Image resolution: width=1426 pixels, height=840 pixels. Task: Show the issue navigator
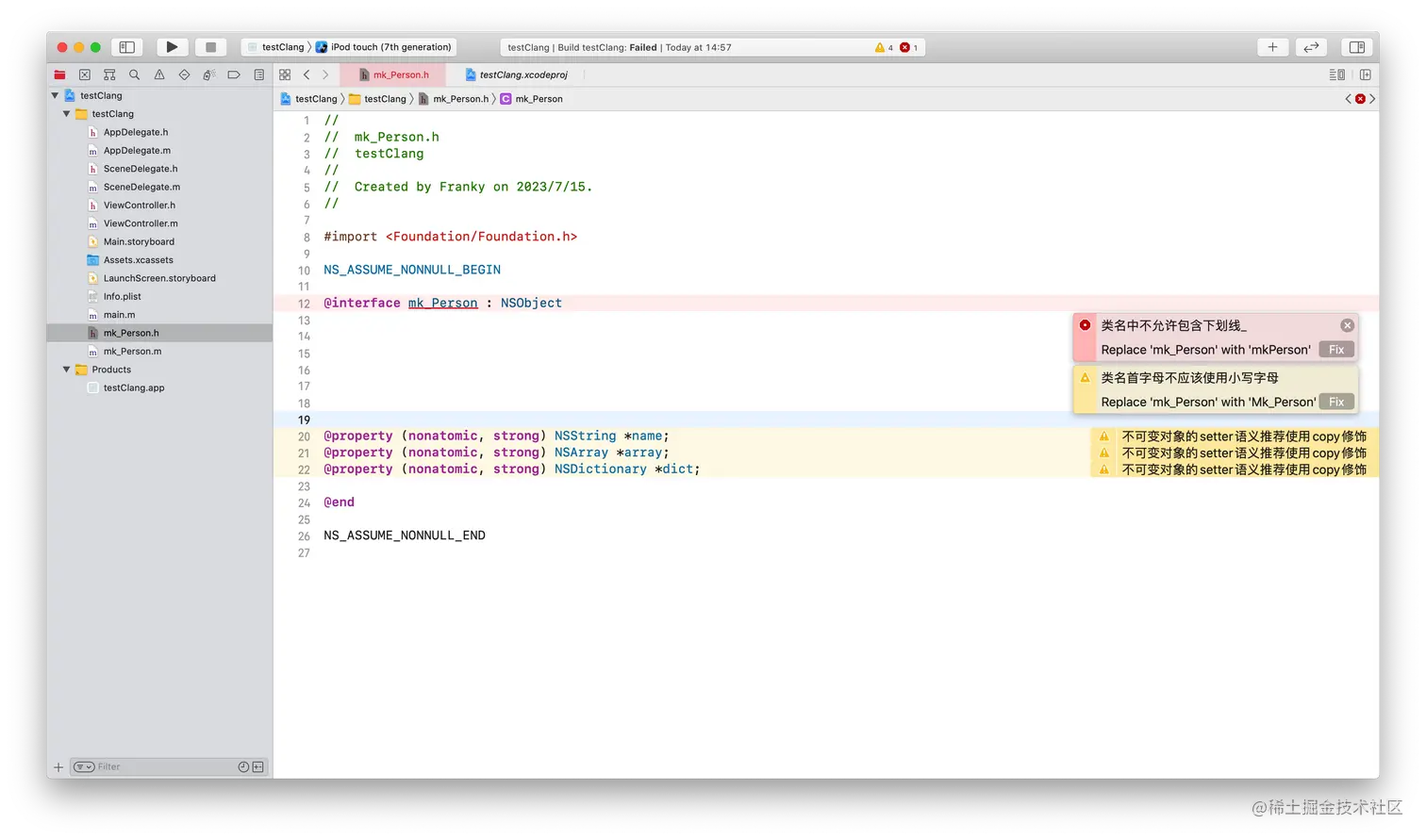click(159, 74)
